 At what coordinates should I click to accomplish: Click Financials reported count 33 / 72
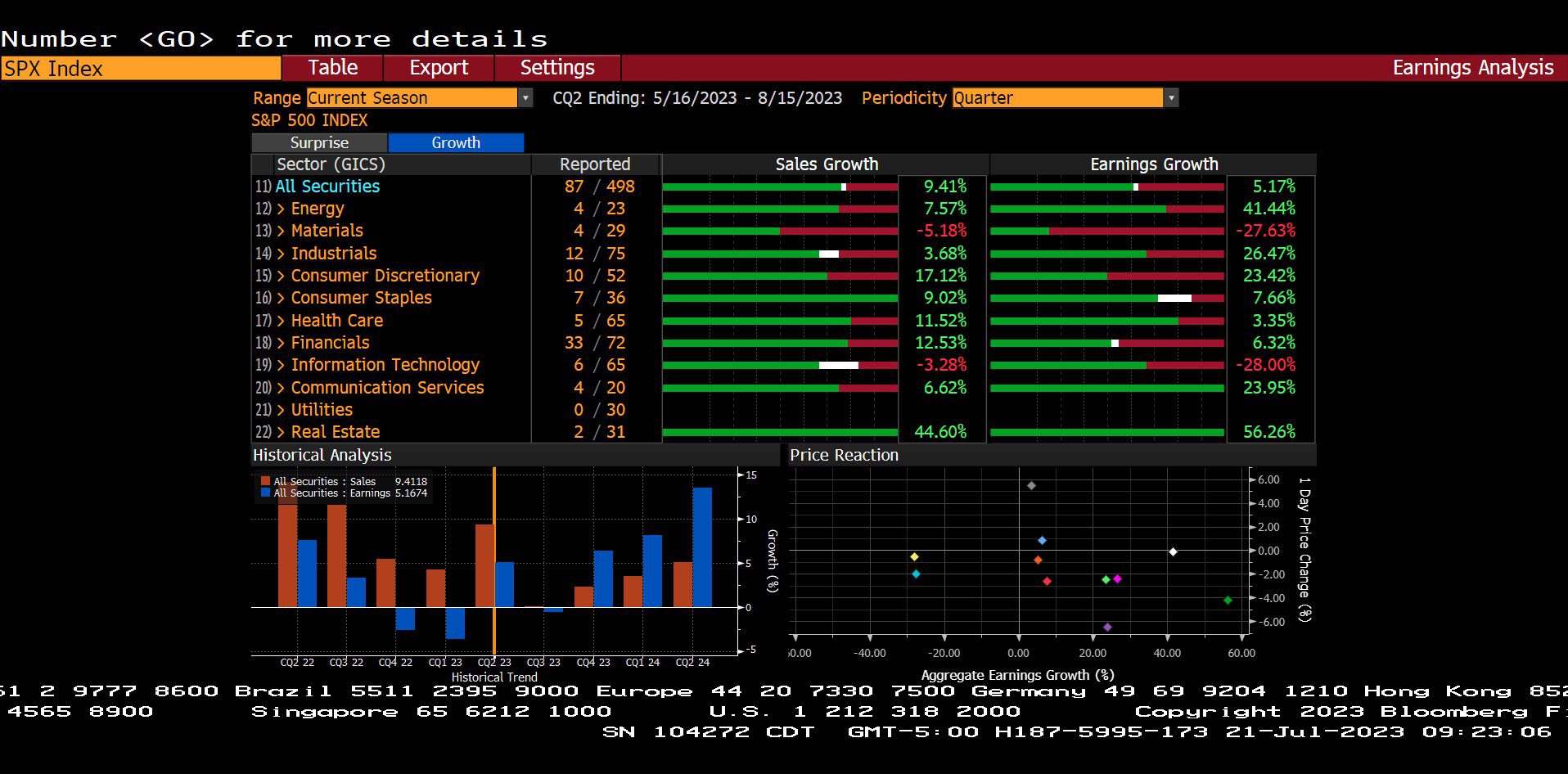point(595,343)
